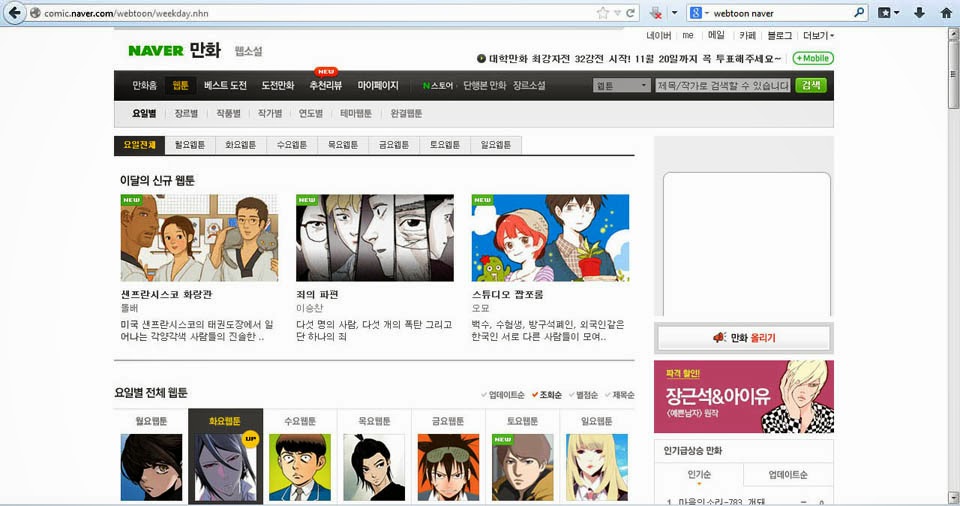Open the 메일 link at top
Viewport: 960px width, 506px height.
[x=716, y=36]
